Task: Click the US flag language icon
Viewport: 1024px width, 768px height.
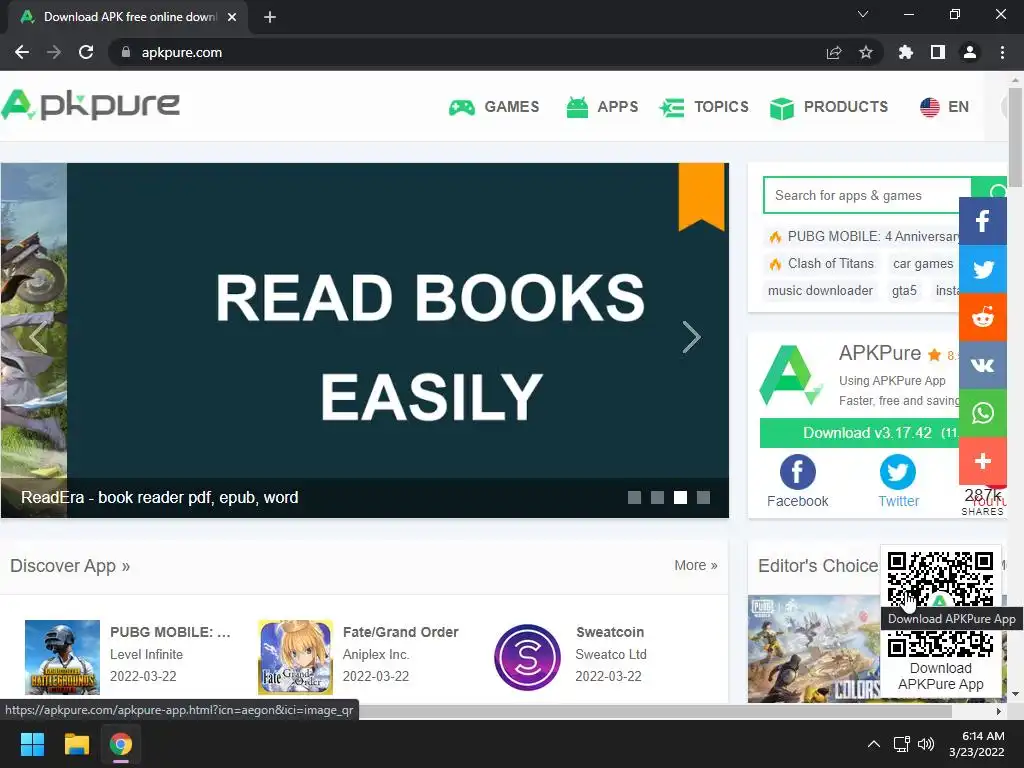Action: pos(929,107)
